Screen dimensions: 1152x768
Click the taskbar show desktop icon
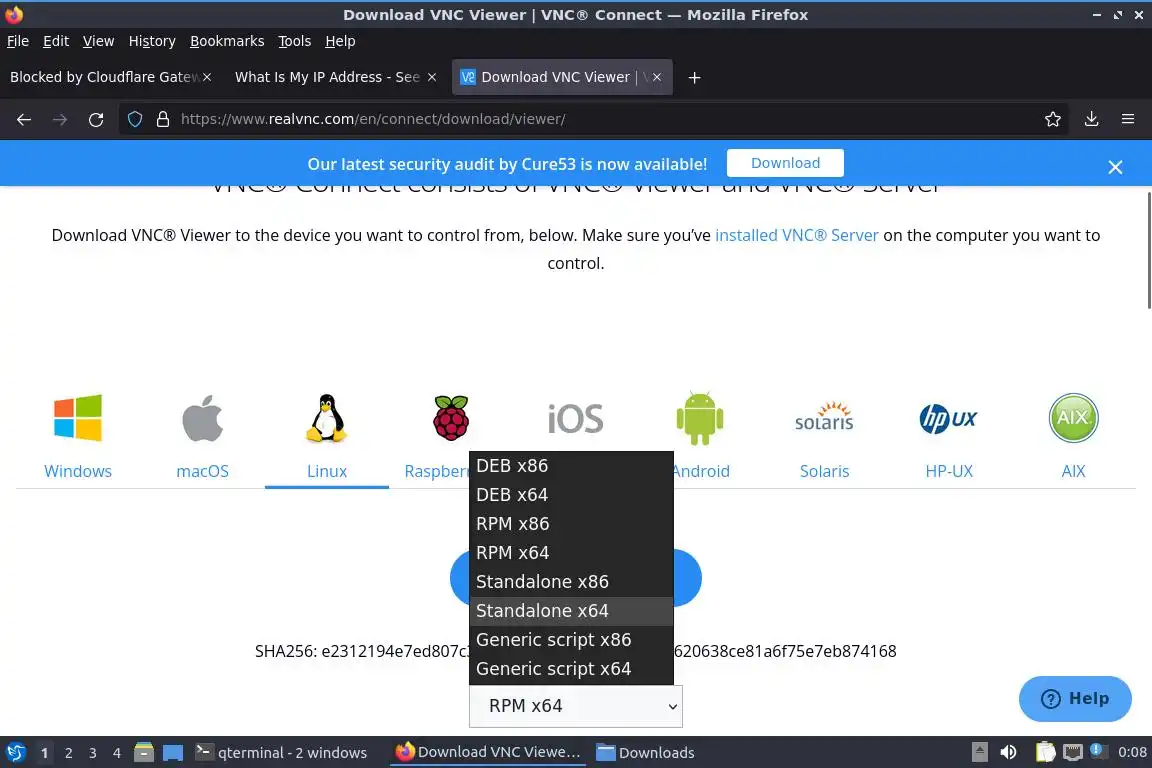173,753
